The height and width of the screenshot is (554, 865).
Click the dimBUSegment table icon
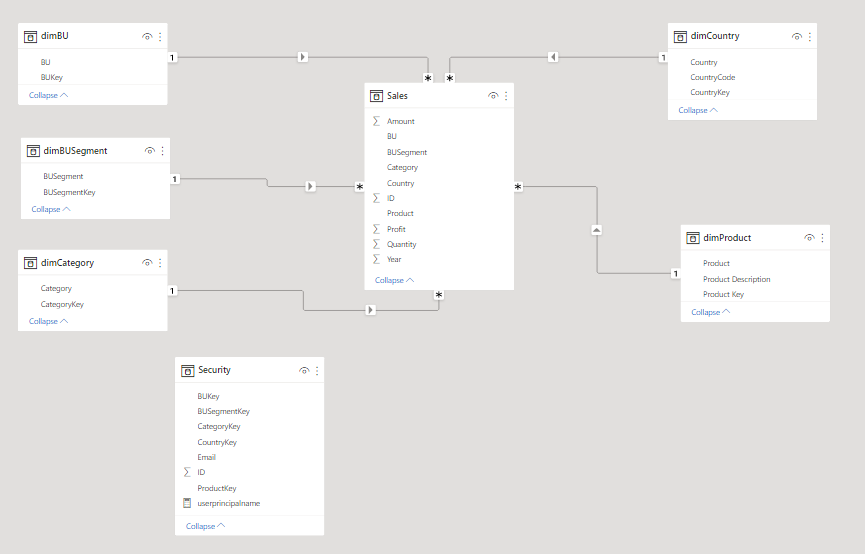point(33,151)
